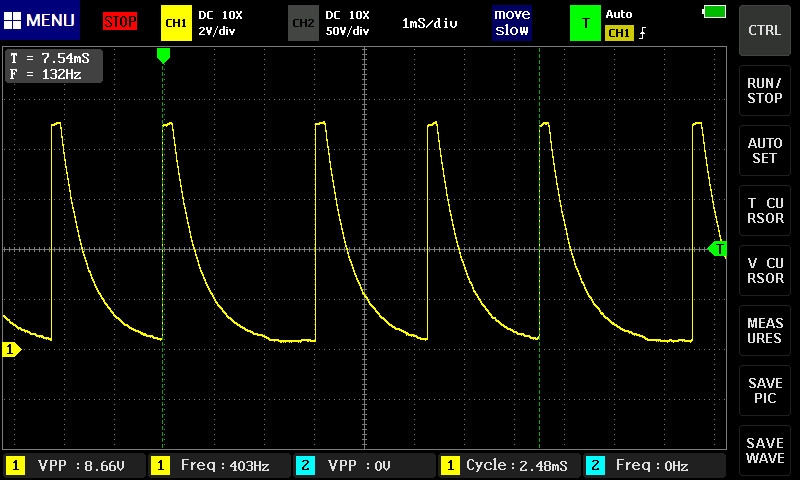
Task: Open the MEASURES button
Action: (x=764, y=331)
